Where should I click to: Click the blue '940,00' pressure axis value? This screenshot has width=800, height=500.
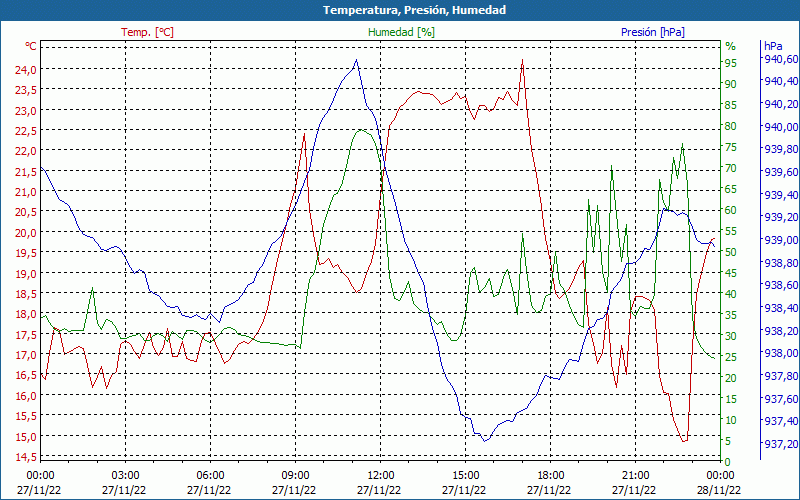pyautogui.click(x=780, y=127)
